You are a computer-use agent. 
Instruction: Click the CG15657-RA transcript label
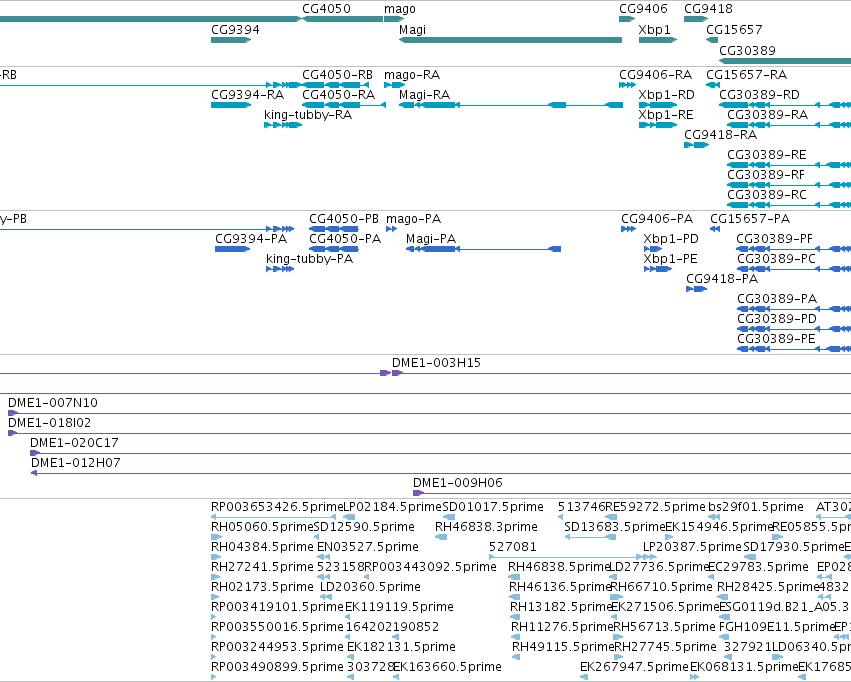[746, 75]
